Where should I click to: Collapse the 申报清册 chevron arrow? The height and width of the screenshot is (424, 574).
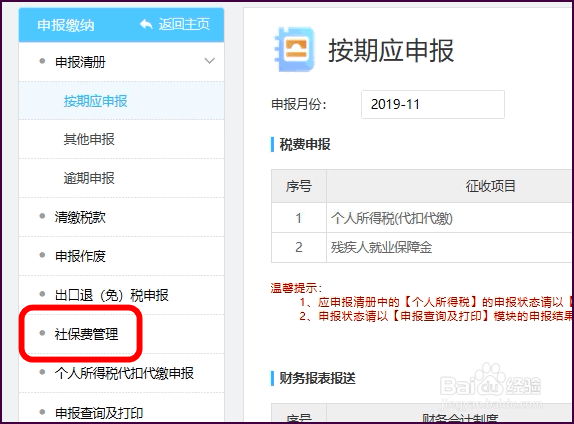(209, 61)
